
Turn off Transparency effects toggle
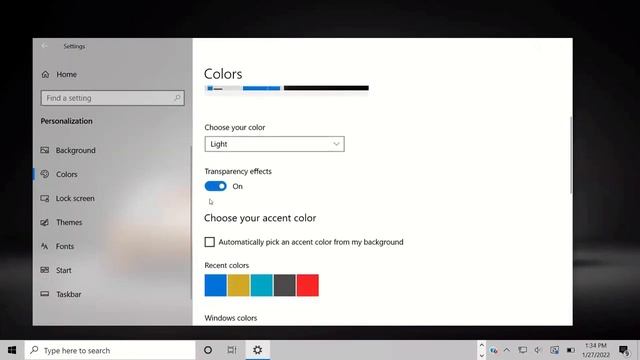coord(216,186)
